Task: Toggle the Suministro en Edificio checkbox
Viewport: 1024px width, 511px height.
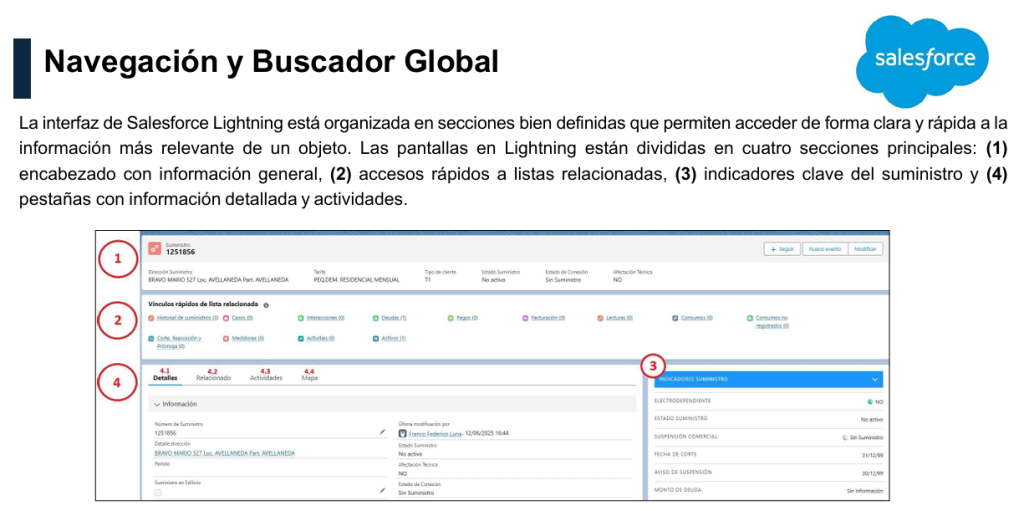Action: click(157, 492)
